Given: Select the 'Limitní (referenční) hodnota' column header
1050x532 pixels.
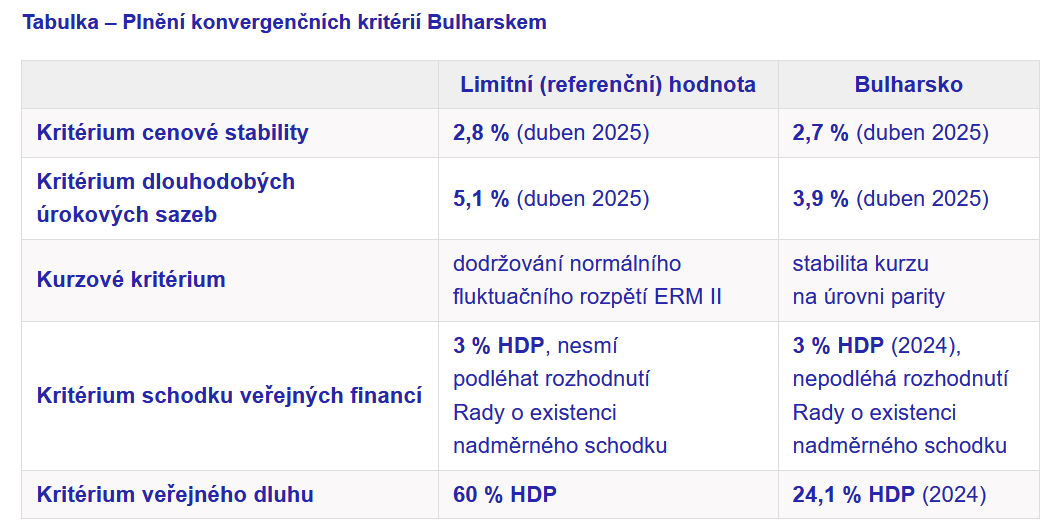Looking at the screenshot, I should pos(608,84).
